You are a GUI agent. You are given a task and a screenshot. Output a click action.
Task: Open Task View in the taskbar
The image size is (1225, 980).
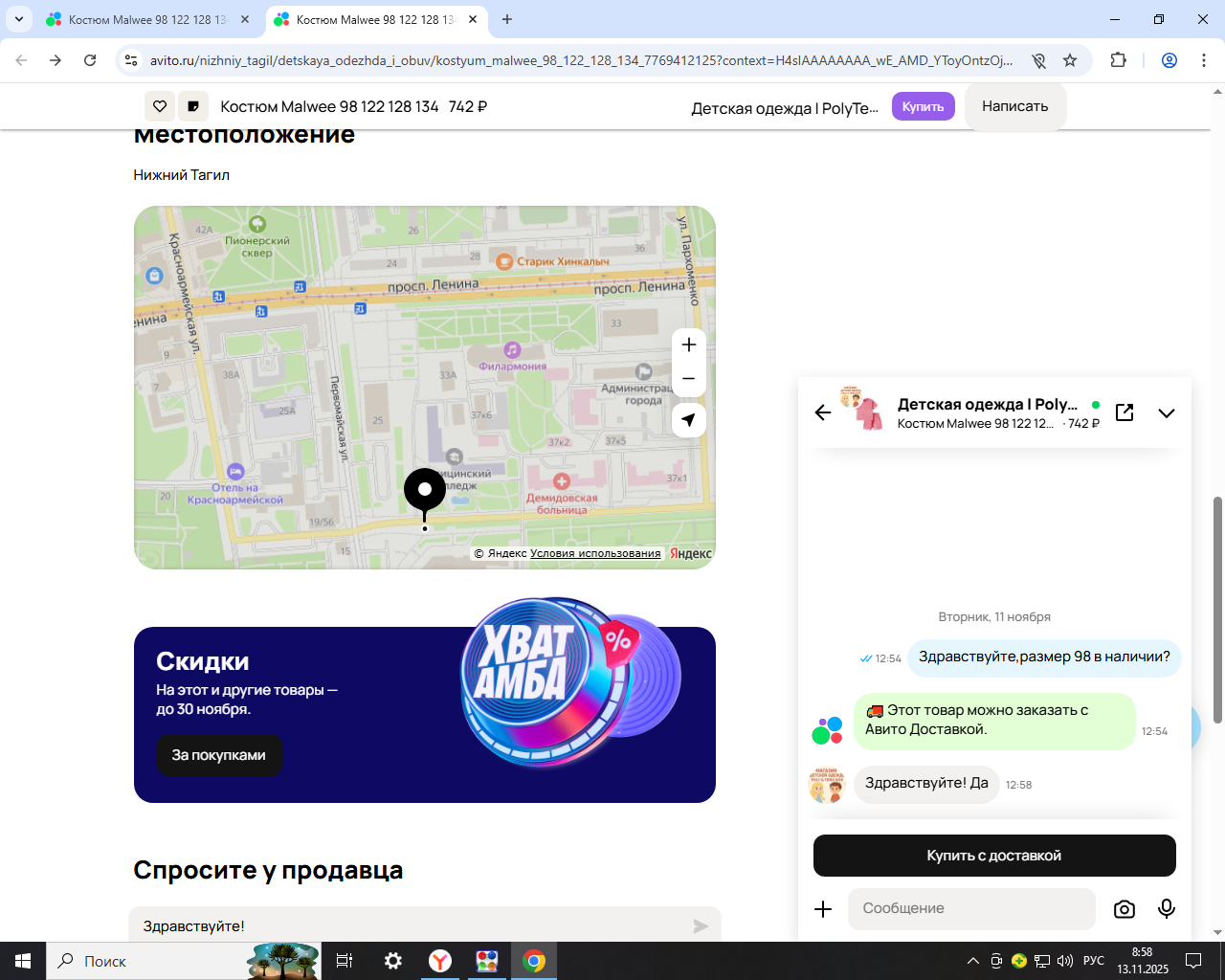click(x=345, y=961)
